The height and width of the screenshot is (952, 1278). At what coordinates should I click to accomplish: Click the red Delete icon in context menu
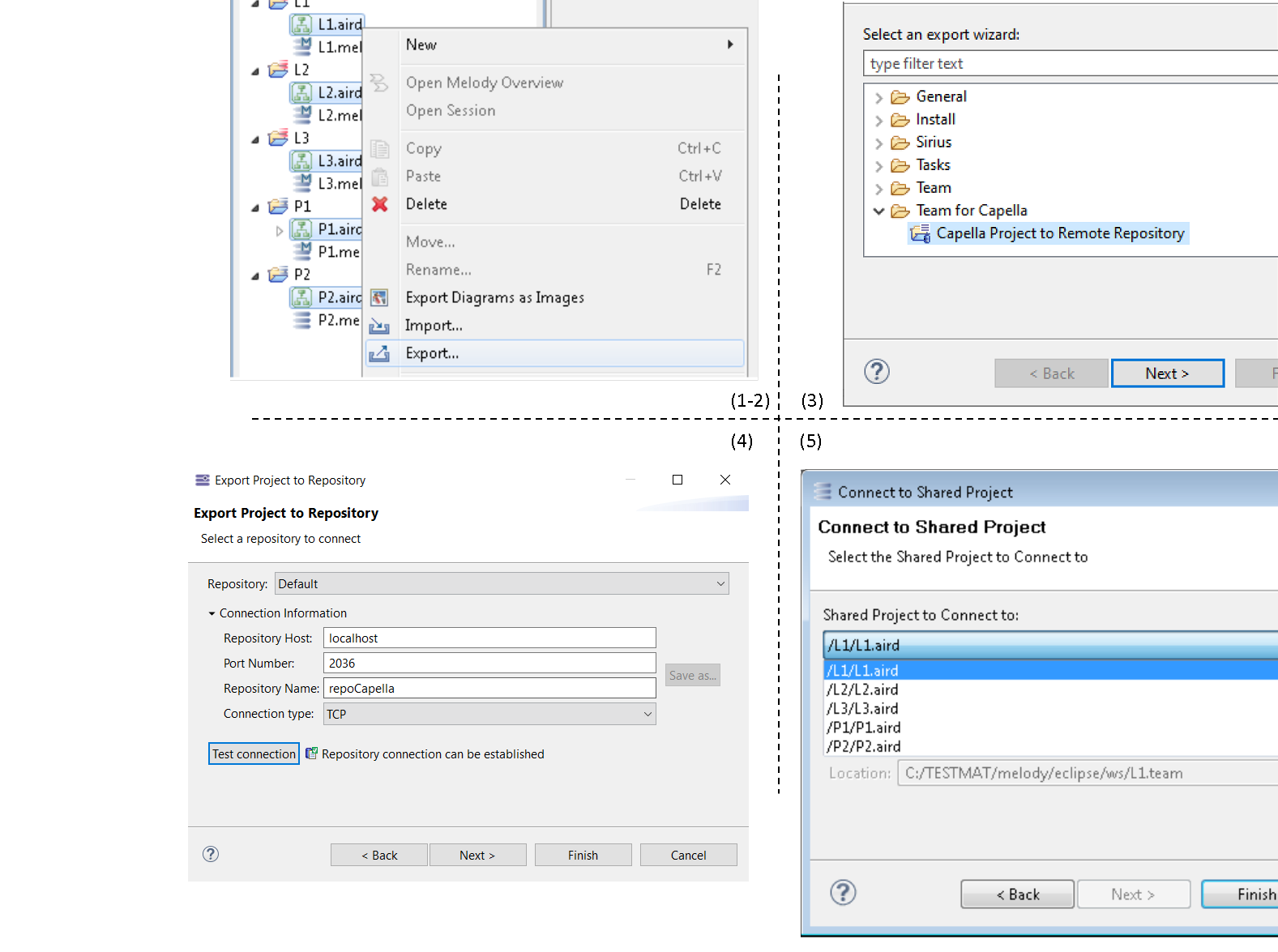coord(379,204)
